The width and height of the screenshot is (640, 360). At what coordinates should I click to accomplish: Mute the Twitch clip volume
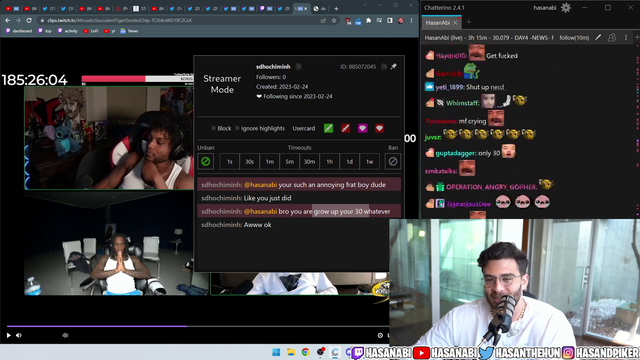pyautogui.click(x=19, y=336)
